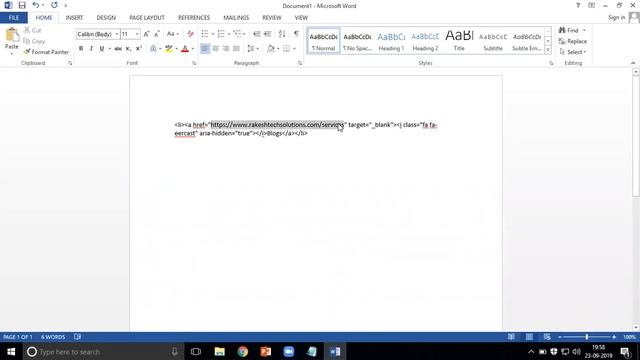
Task: Switch to MAILINGS tab
Action: coord(236,18)
